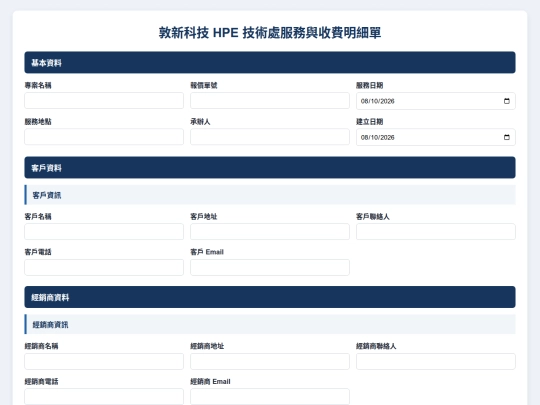
Task: Click the 客戶資訊 subsection heading
Action: point(270,195)
